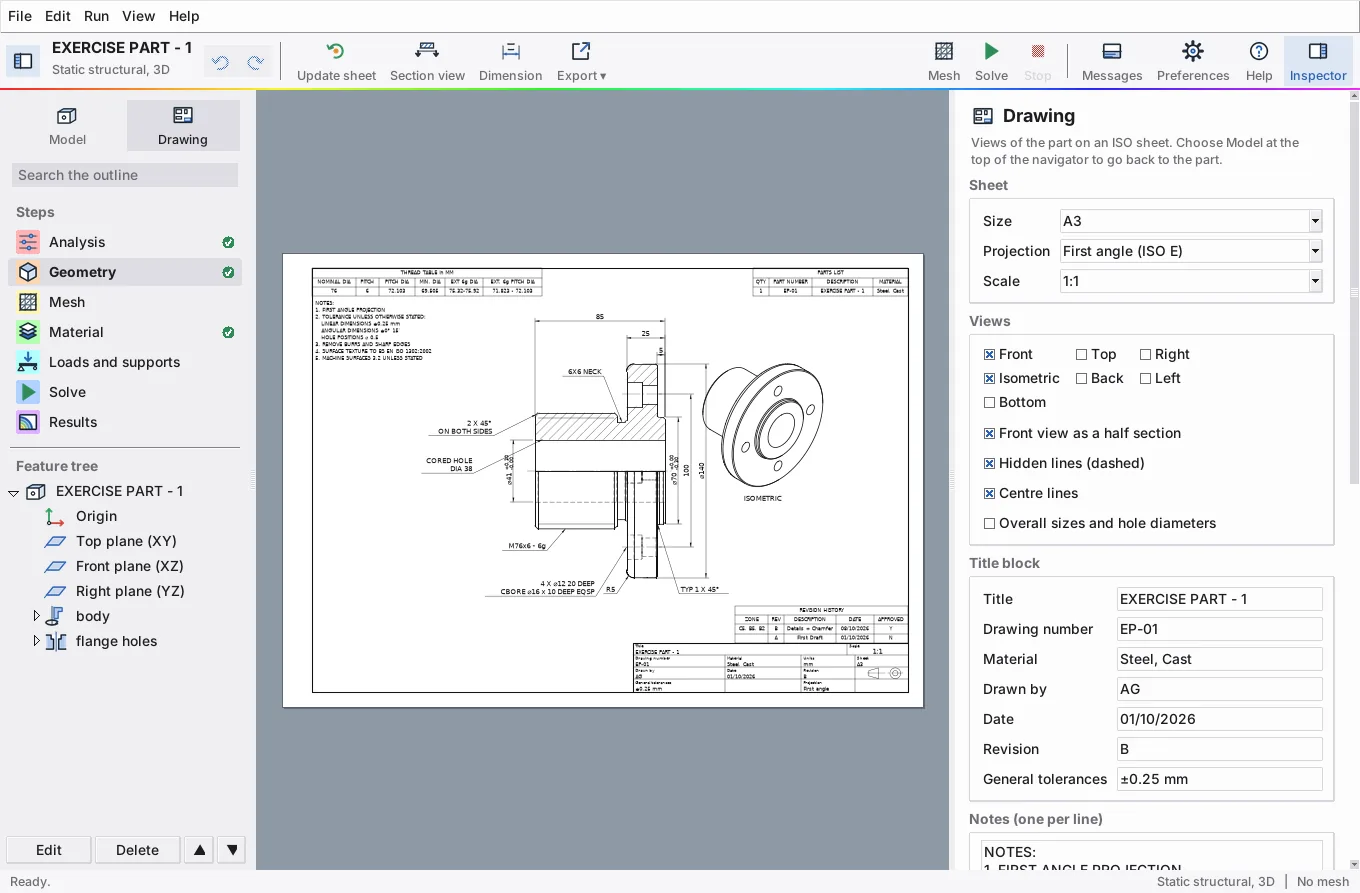1360x893 pixels.
Task: Click Update sheet in toolbar
Action: pyautogui.click(x=336, y=61)
